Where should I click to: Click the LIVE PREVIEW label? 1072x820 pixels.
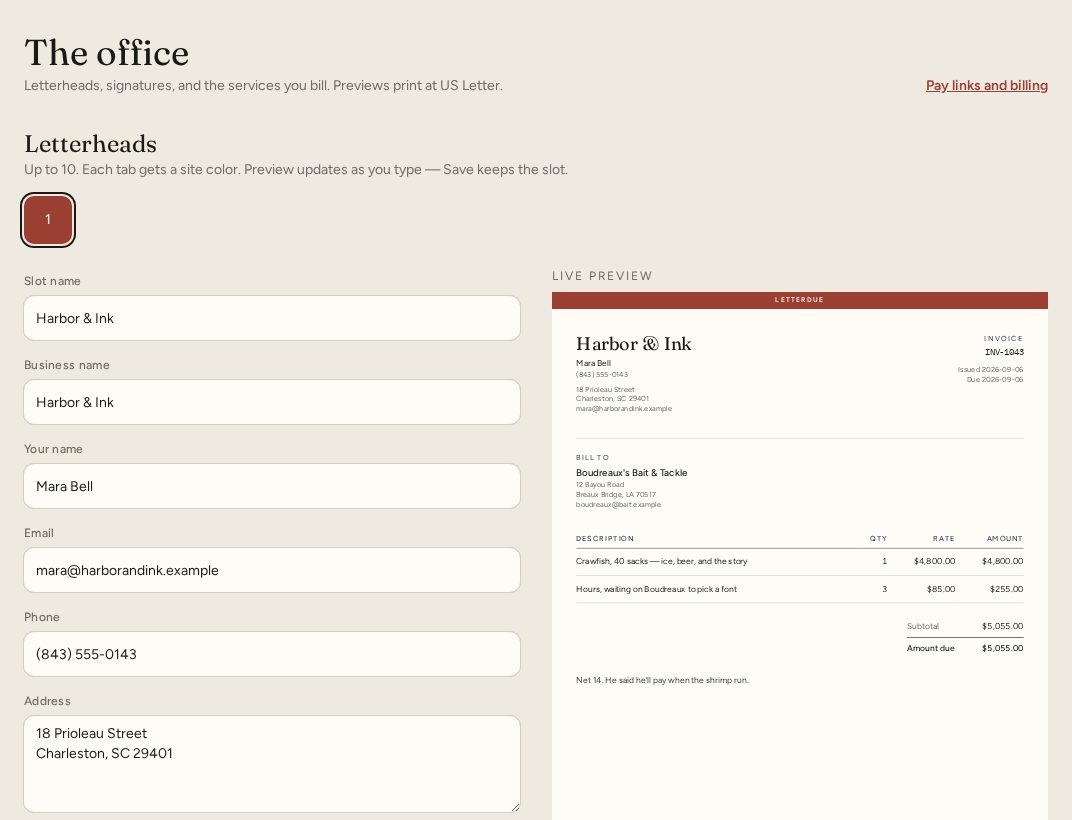pos(602,276)
